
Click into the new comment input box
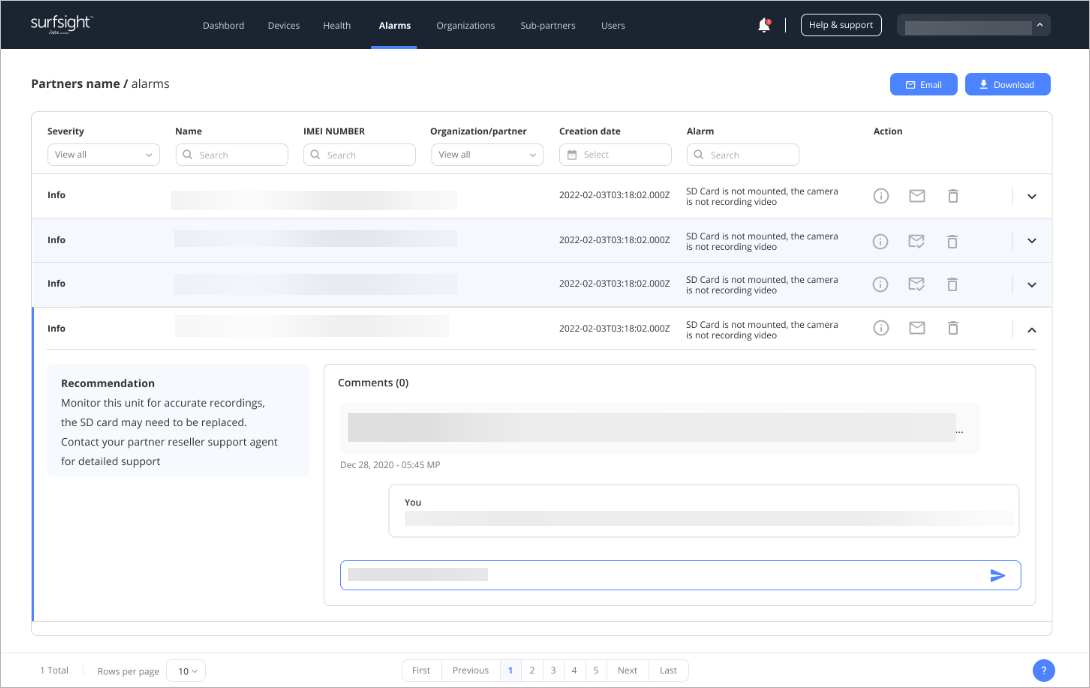681,575
